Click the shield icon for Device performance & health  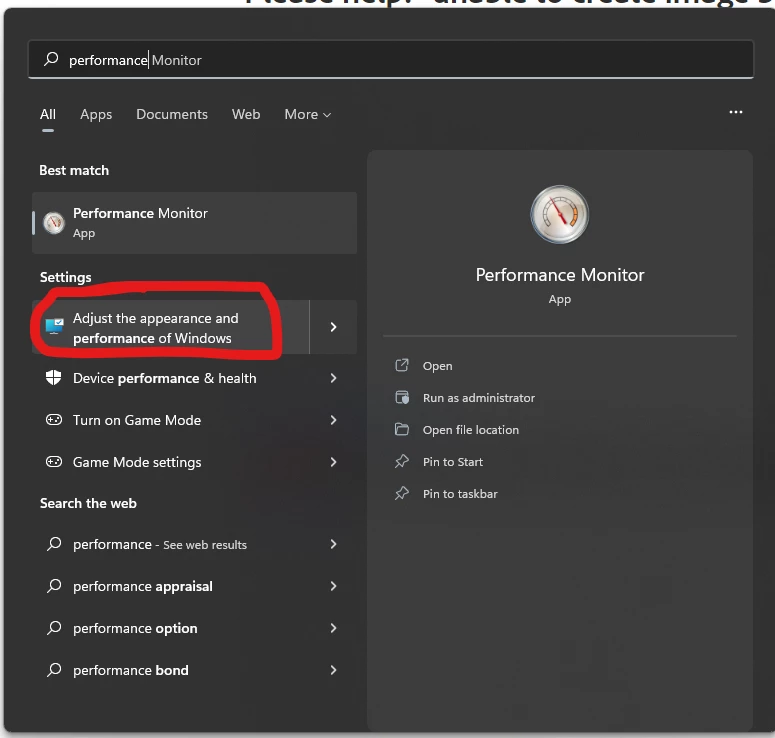(x=53, y=378)
